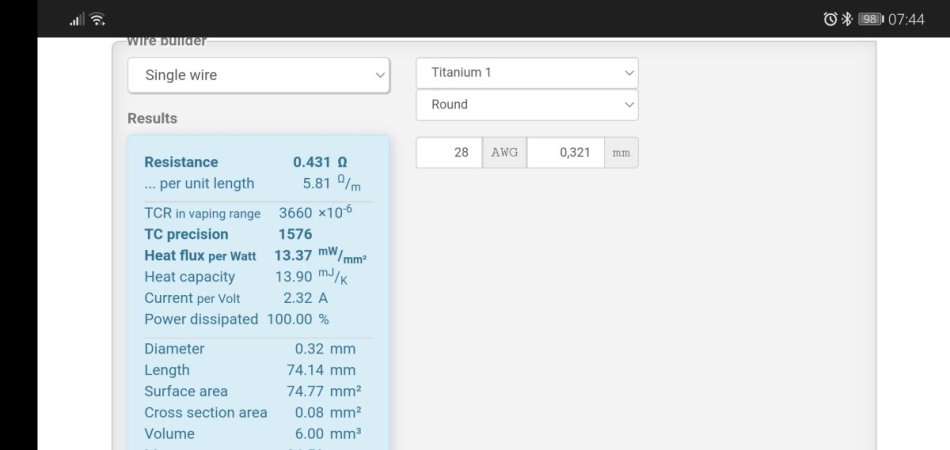Select the Heat flux value 13.37

[x=293, y=256]
